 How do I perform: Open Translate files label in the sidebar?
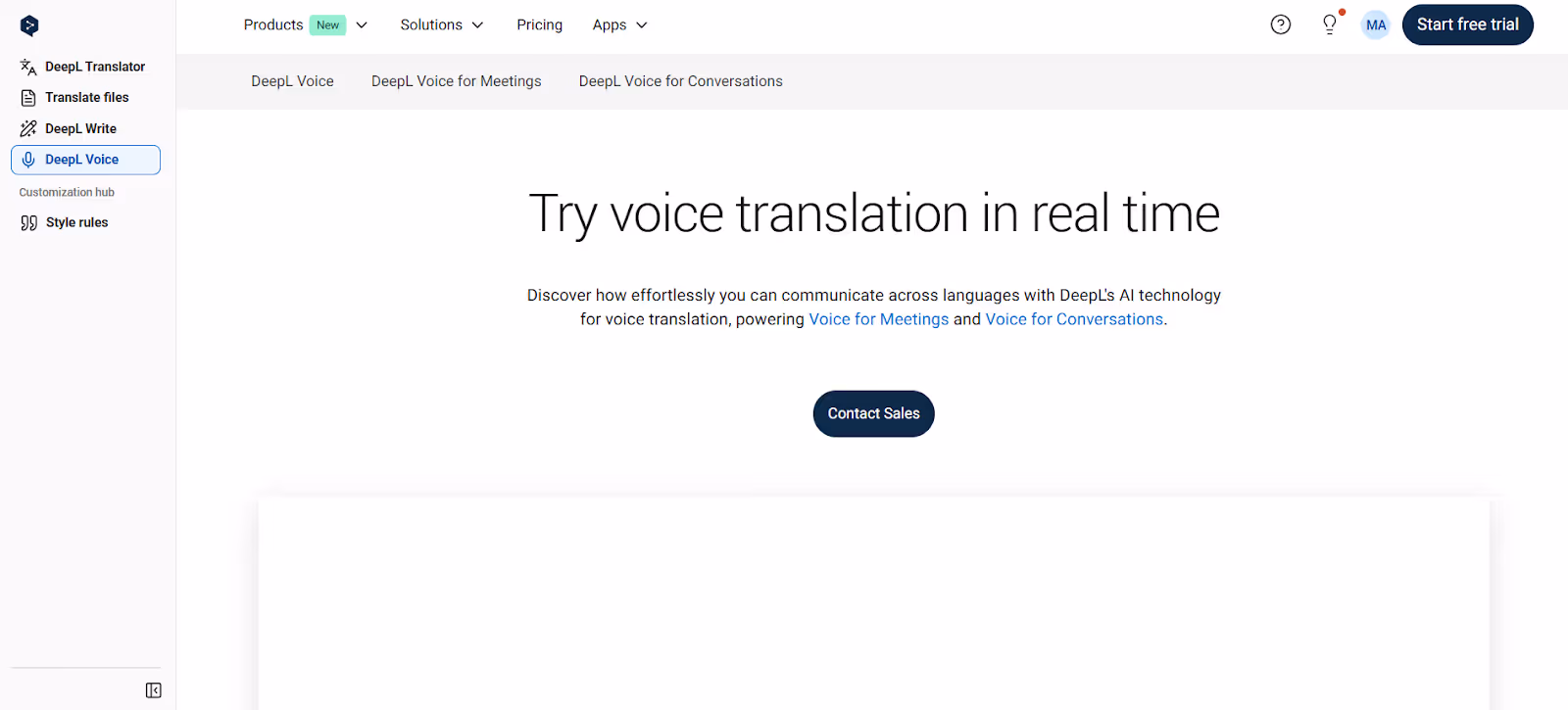87,98
